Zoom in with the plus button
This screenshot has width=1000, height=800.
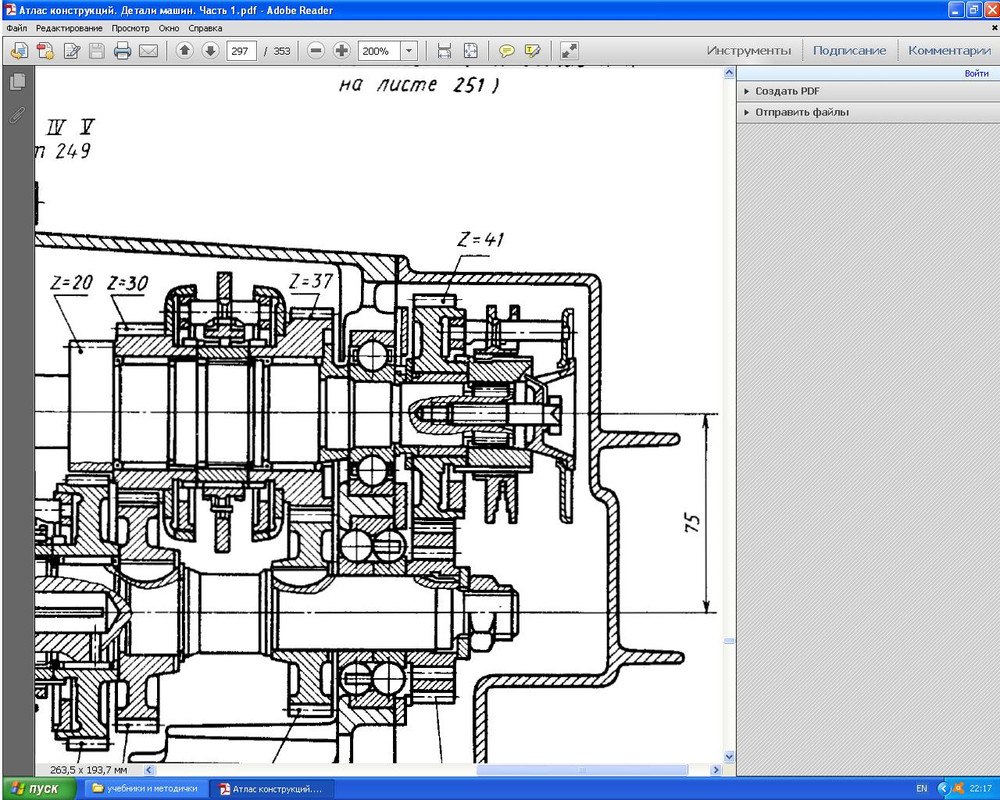[342, 51]
